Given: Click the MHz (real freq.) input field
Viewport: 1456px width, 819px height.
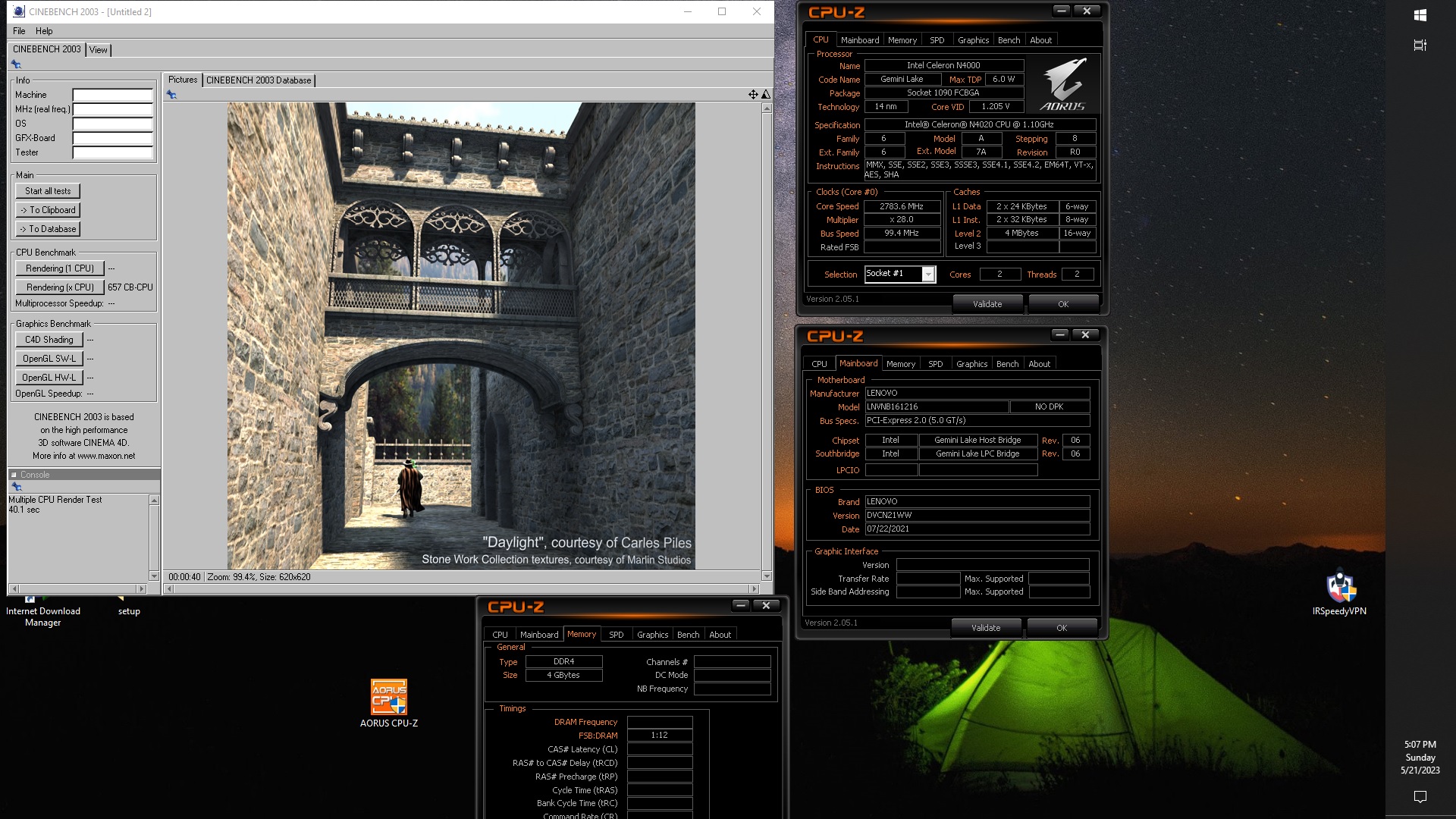Looking at the screenshot, I should point(112,109).
